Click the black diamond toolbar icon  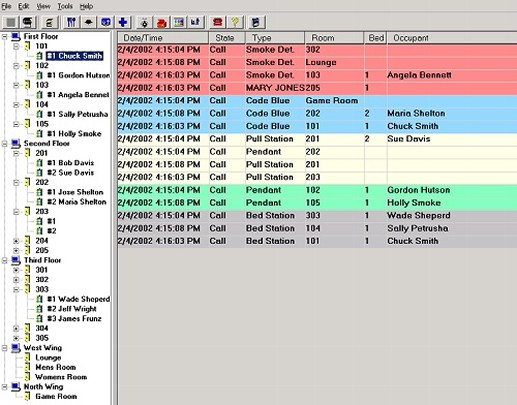pyautogui.click(x=89, y=22)
